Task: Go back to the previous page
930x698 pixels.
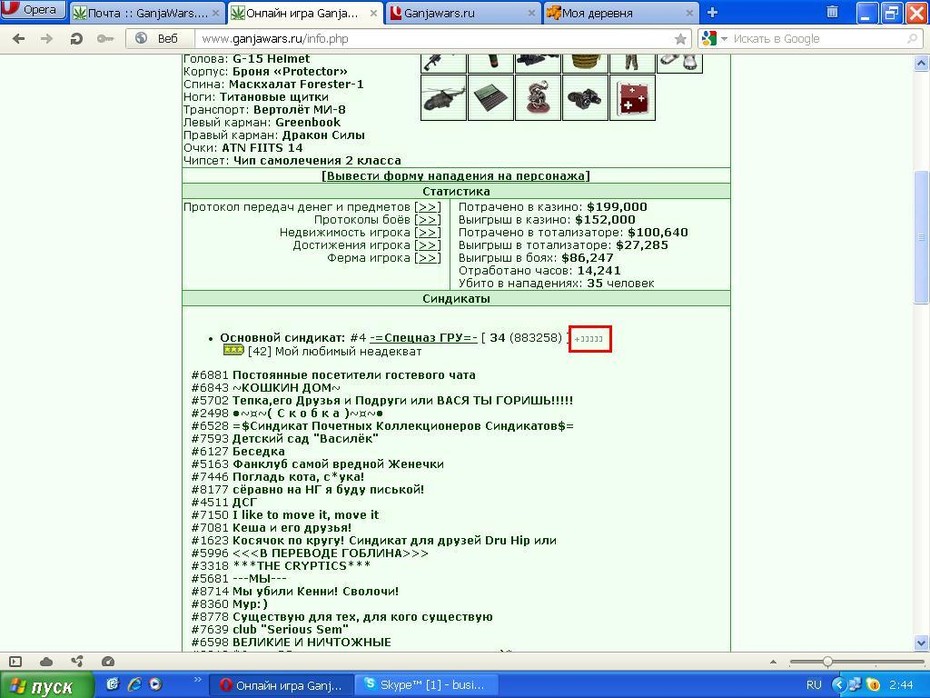Action: (x=19, y=39)
